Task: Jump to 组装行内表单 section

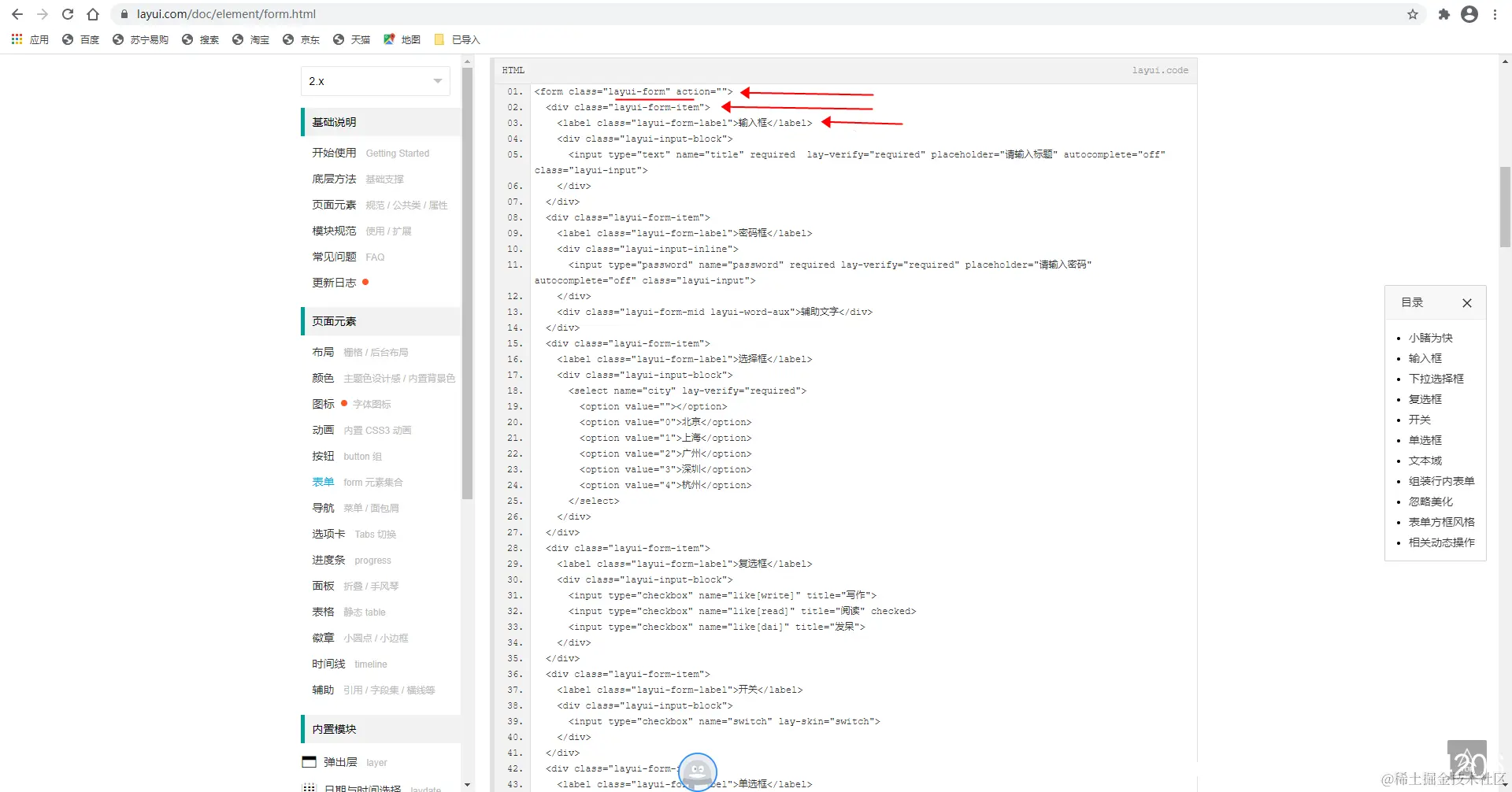Action: (1441, 481)
